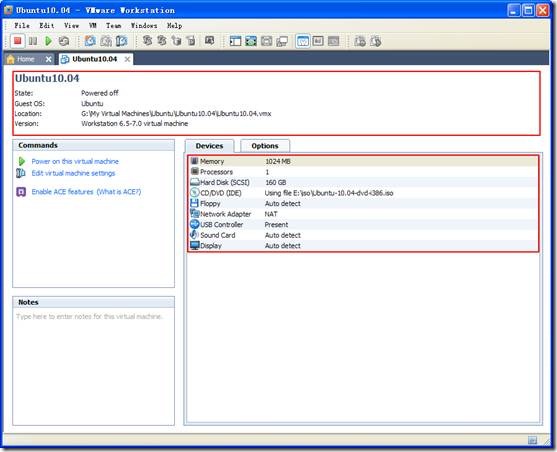Select the Network Adapter row
Screen dimensions: 557x452
tap(363, 214)
